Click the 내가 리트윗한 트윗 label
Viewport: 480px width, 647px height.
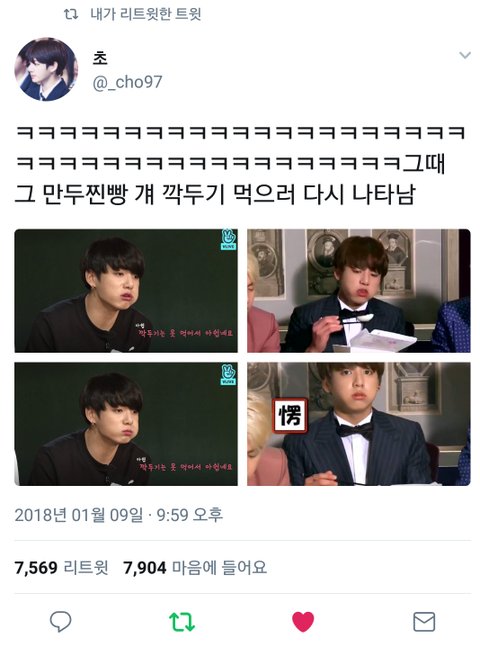point(146,14)
